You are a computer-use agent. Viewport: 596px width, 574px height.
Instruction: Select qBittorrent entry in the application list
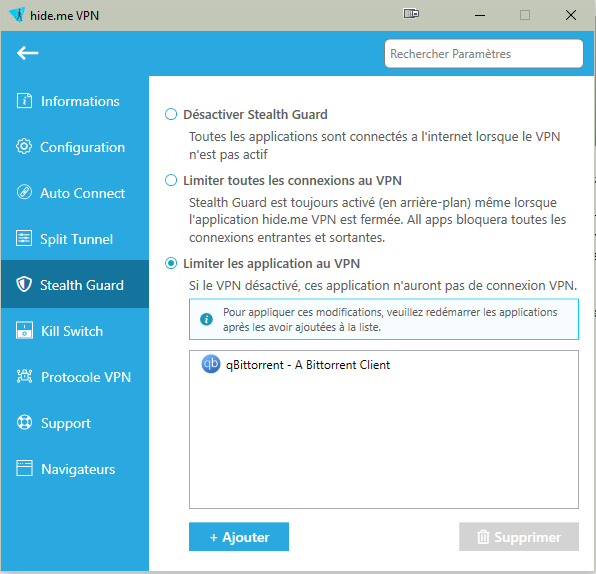[384, 364]
